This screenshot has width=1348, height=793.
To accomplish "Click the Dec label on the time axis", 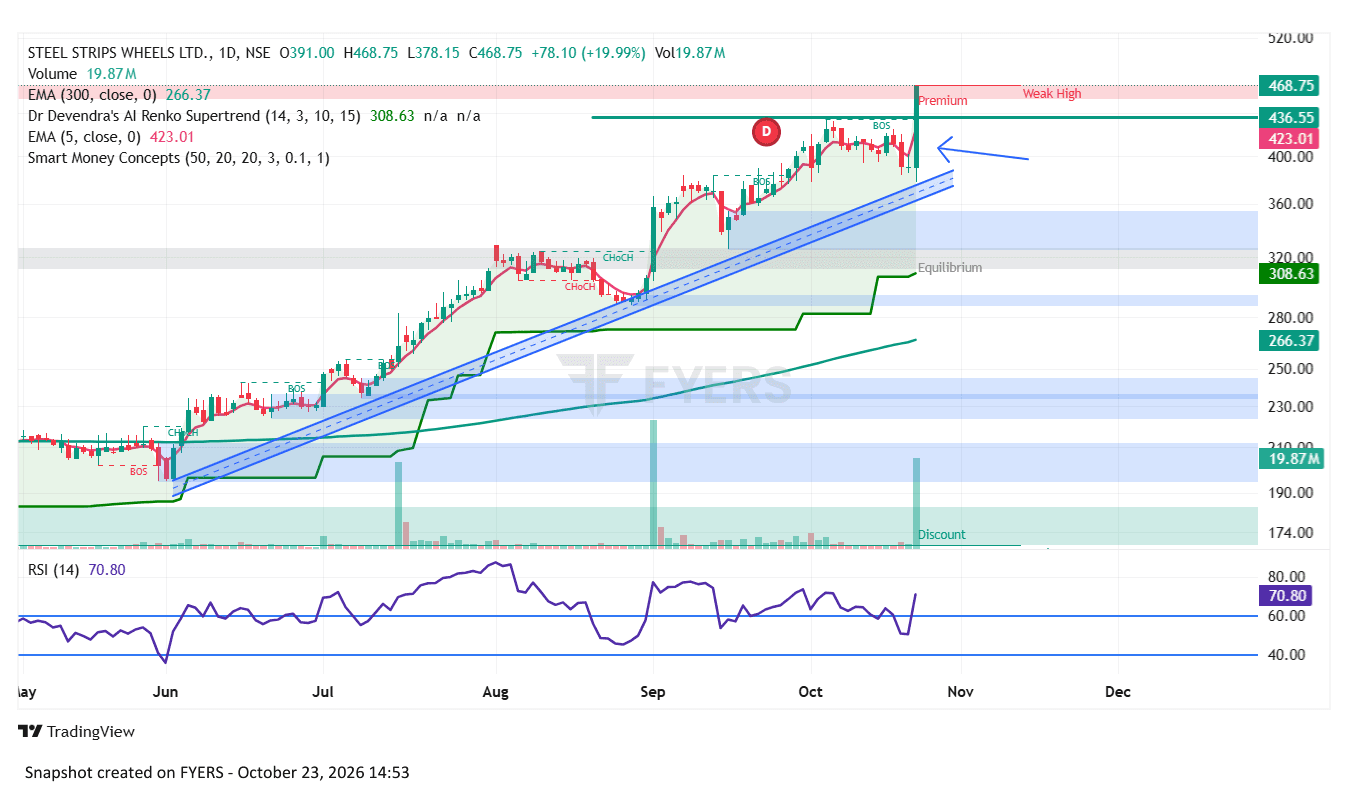I will pyautogui.click(x=1118, y=692).
